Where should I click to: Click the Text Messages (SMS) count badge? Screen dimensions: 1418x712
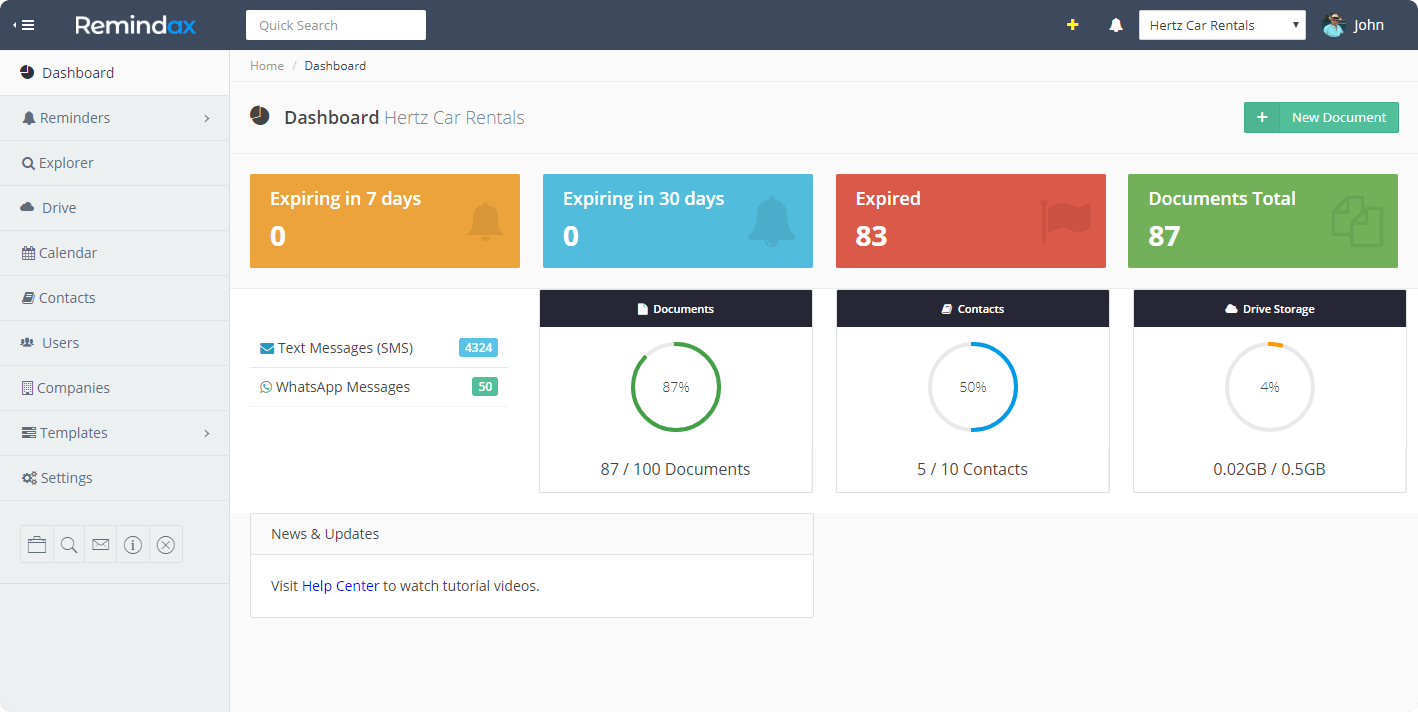[x=478, y=347]
